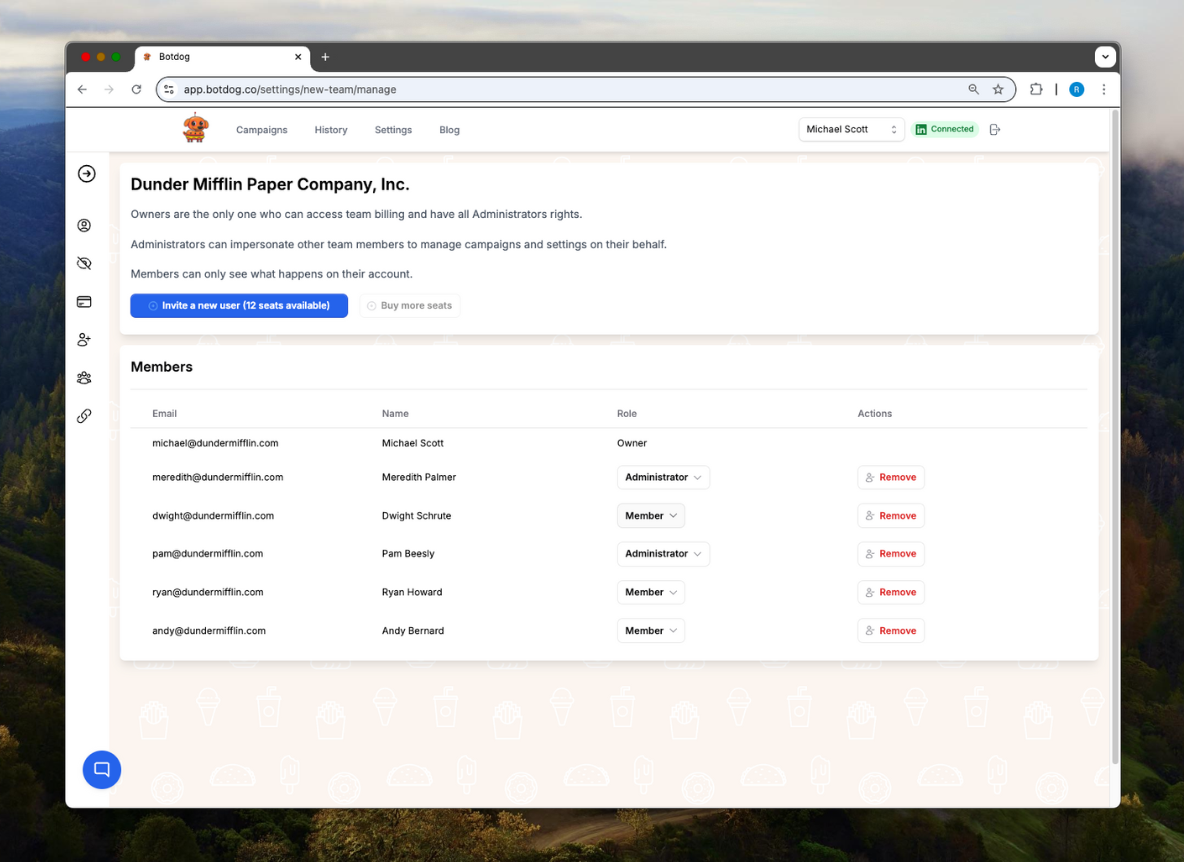
Task: Open Ryan Howard's role dropdown
Action: click(x=651, y=592)
